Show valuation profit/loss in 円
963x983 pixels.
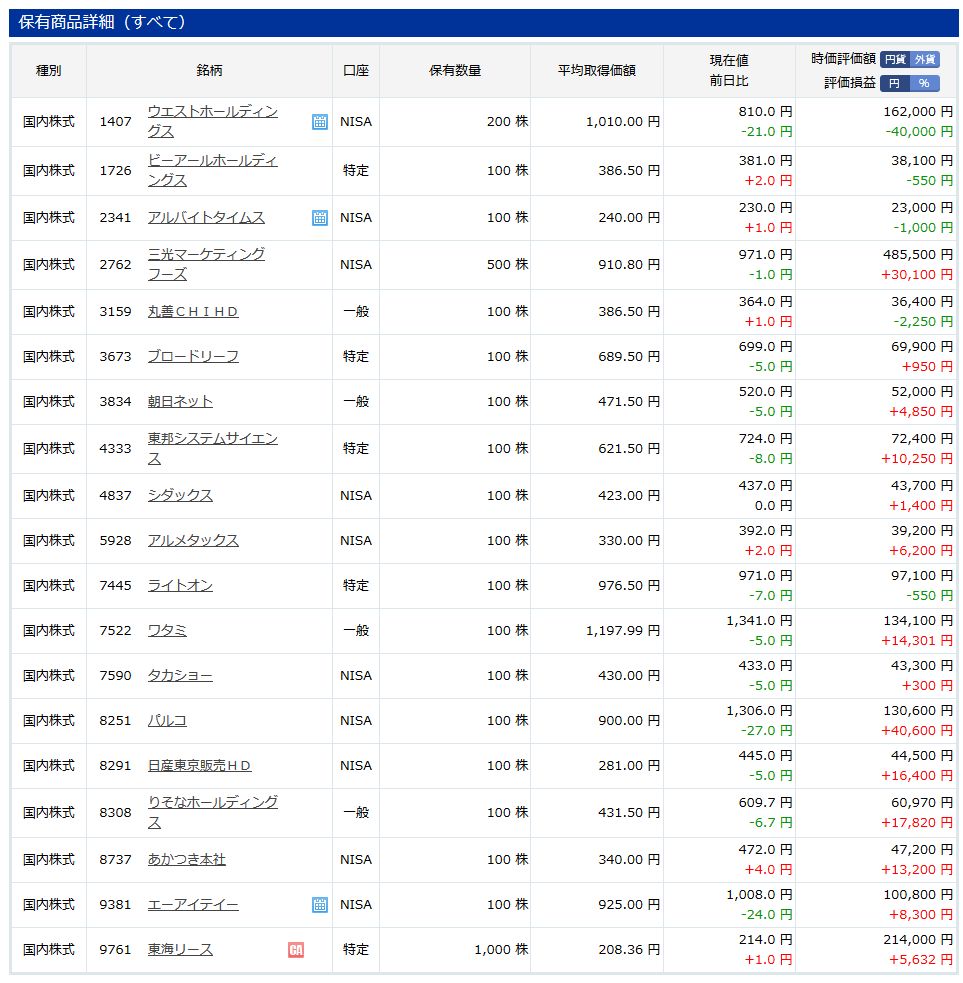(895, 83)
